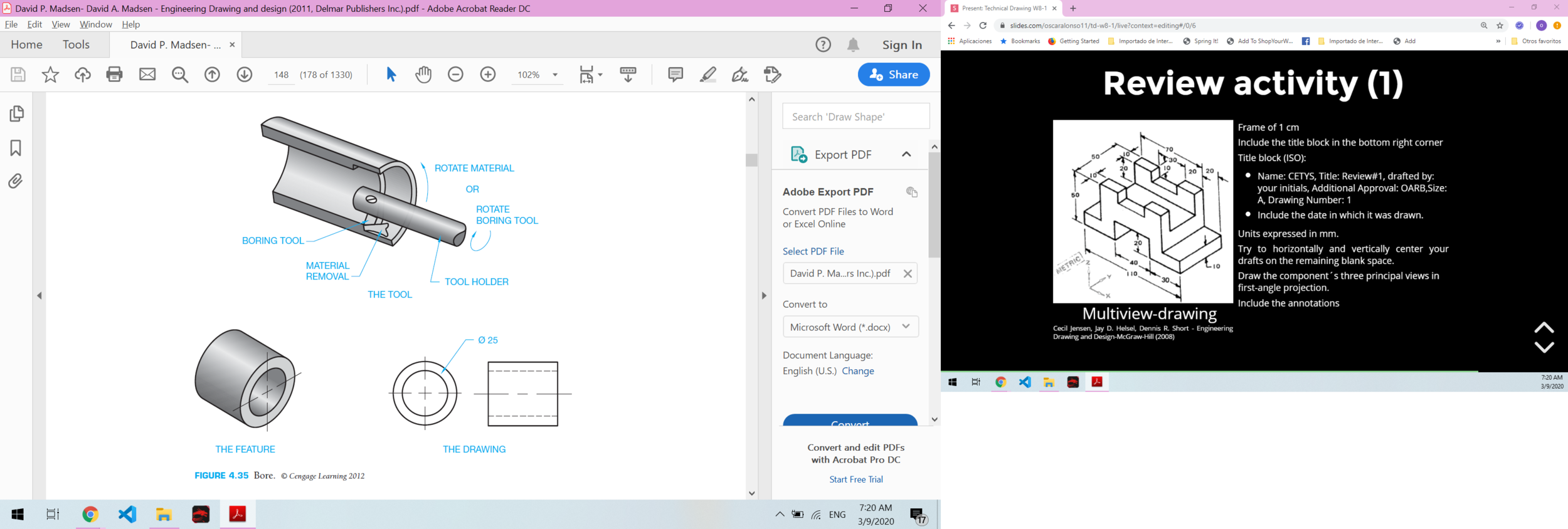The width and height of the screenshot is (1568, 529).
Task: Open page thumbnails panel icon
Action: point(16,113)
